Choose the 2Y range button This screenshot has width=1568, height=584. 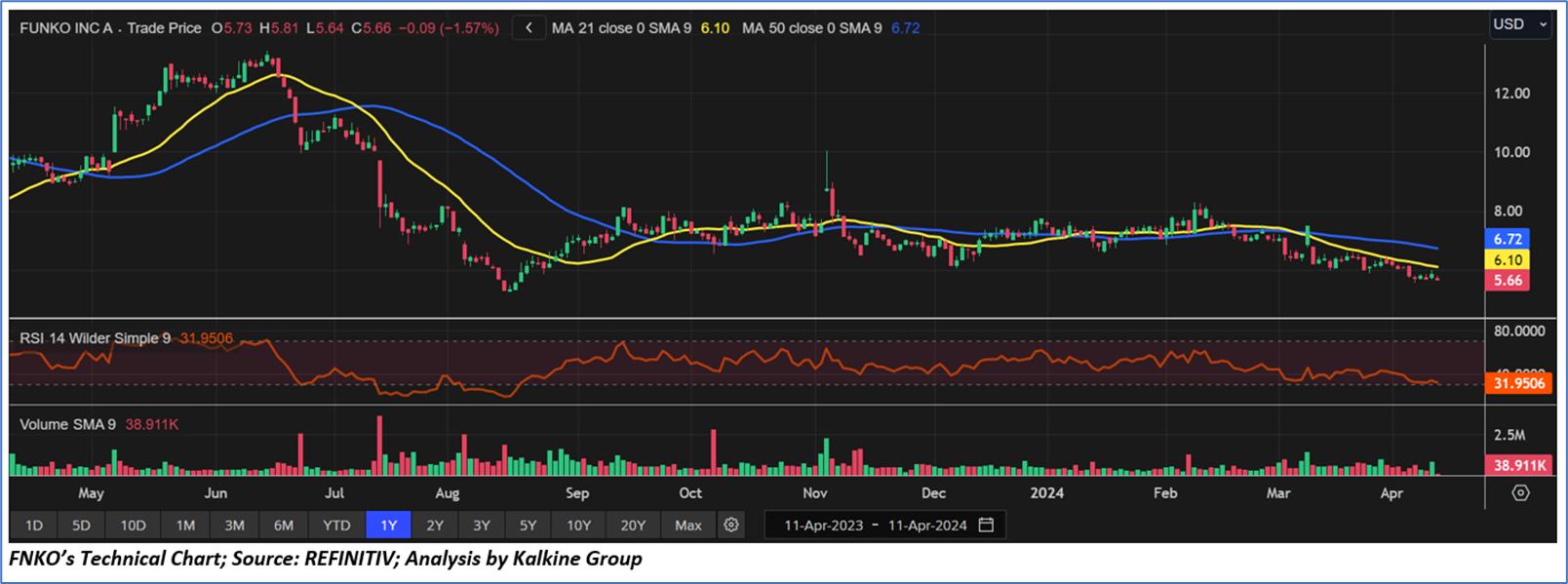coord(435,526)
